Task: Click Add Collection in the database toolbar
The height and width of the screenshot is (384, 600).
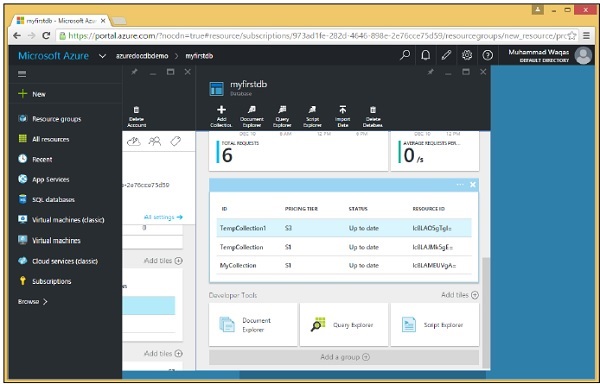Action: (x=221, y=116)
